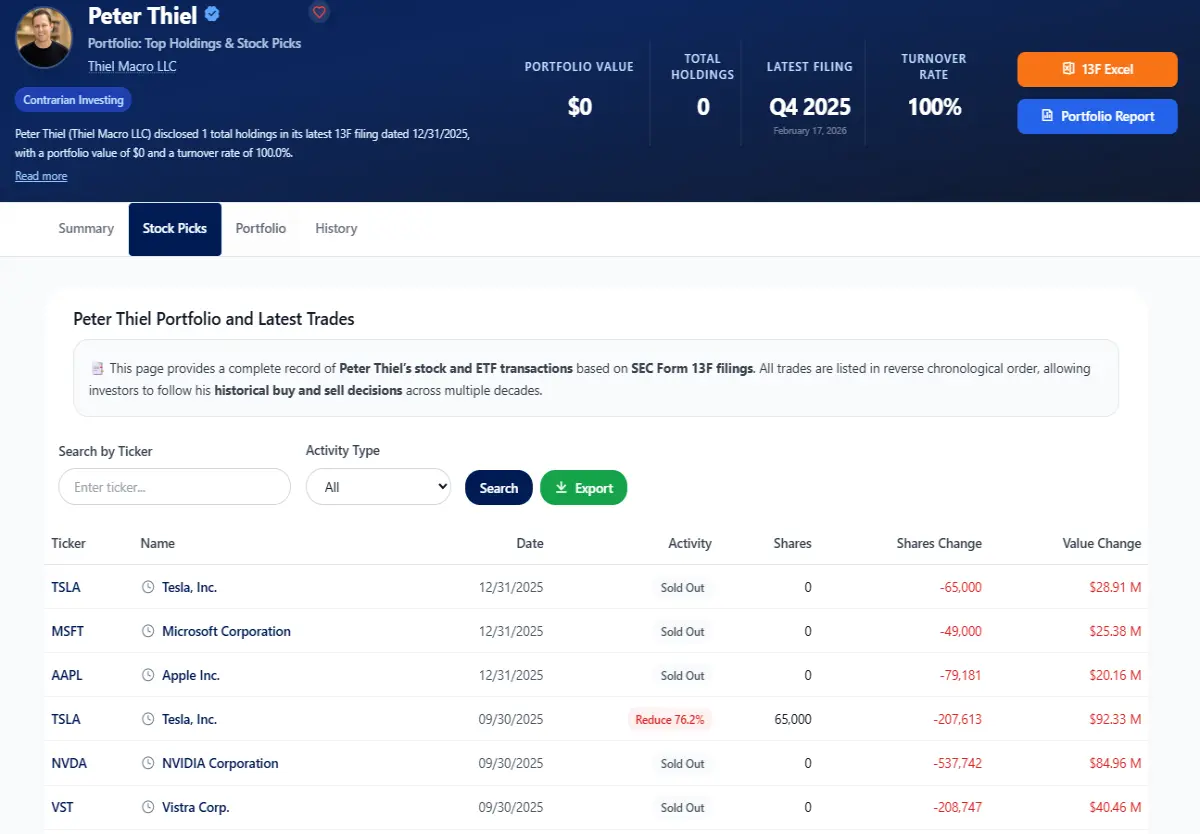Image resolution: width=1200 pixels, height=834 pixels.
Task: Click the Apple Inc. name
Action: coord(191,675)
